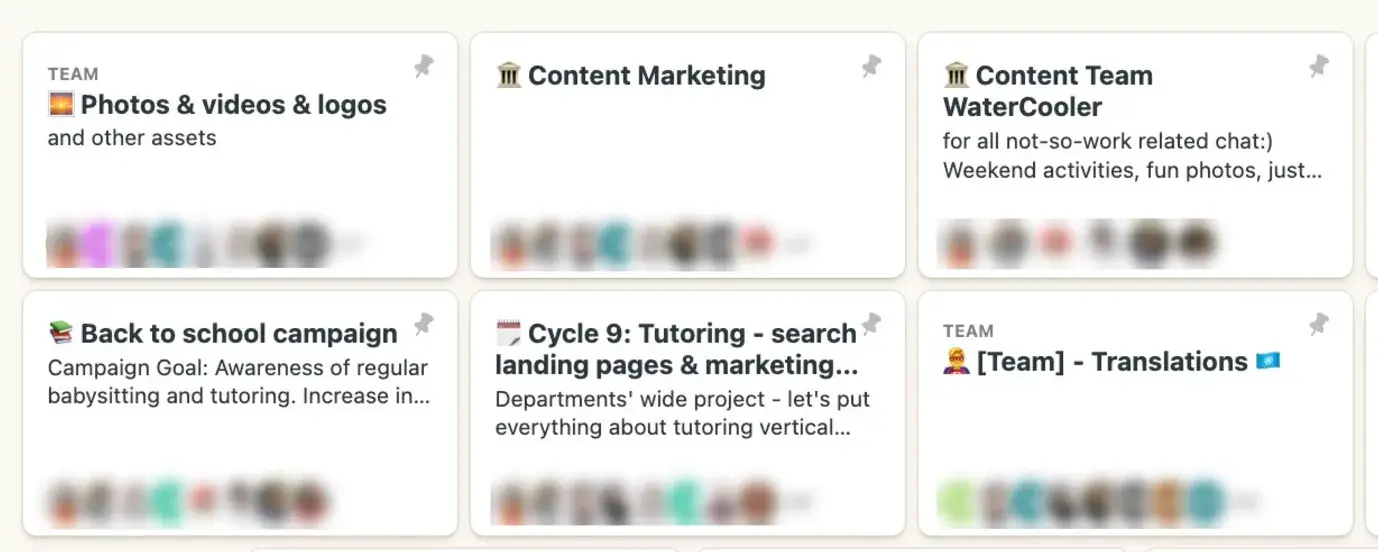The image size is (1378, 552).
Task: Click building icon next to Content Marketing
Action: click(x=509, y=75)
